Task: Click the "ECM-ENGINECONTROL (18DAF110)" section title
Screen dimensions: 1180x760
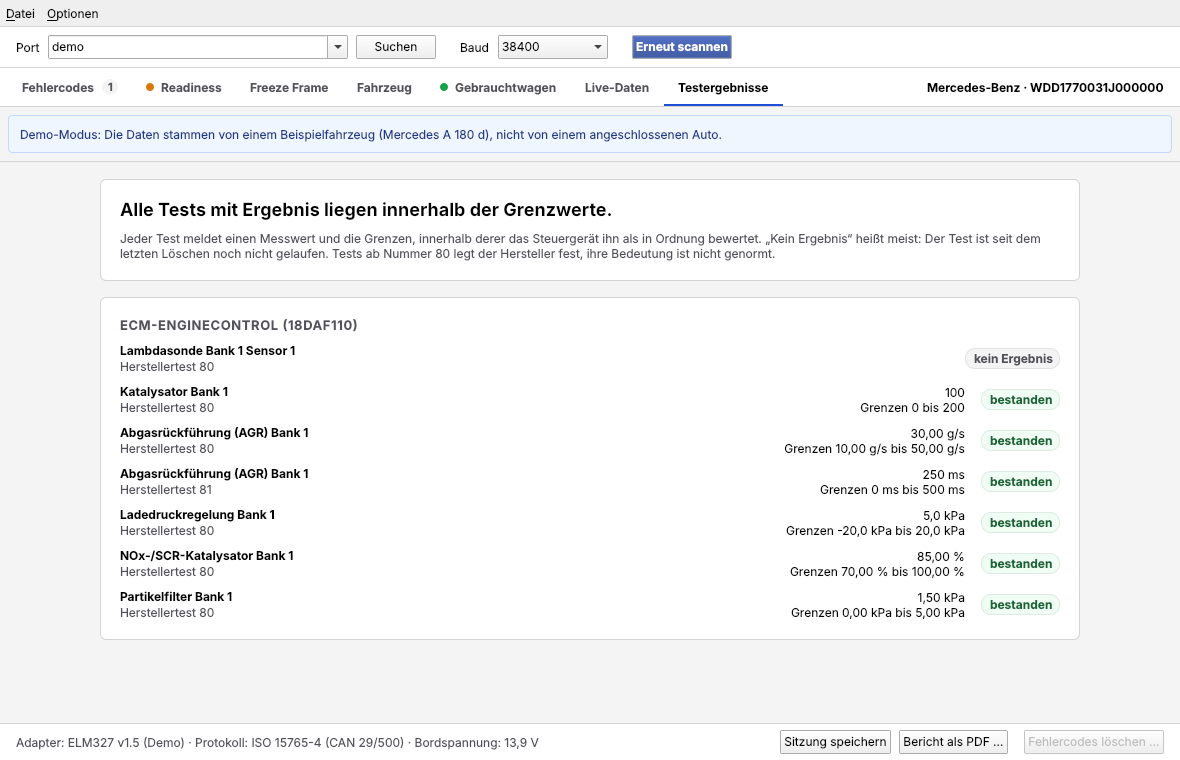Action: coord(239,325)
